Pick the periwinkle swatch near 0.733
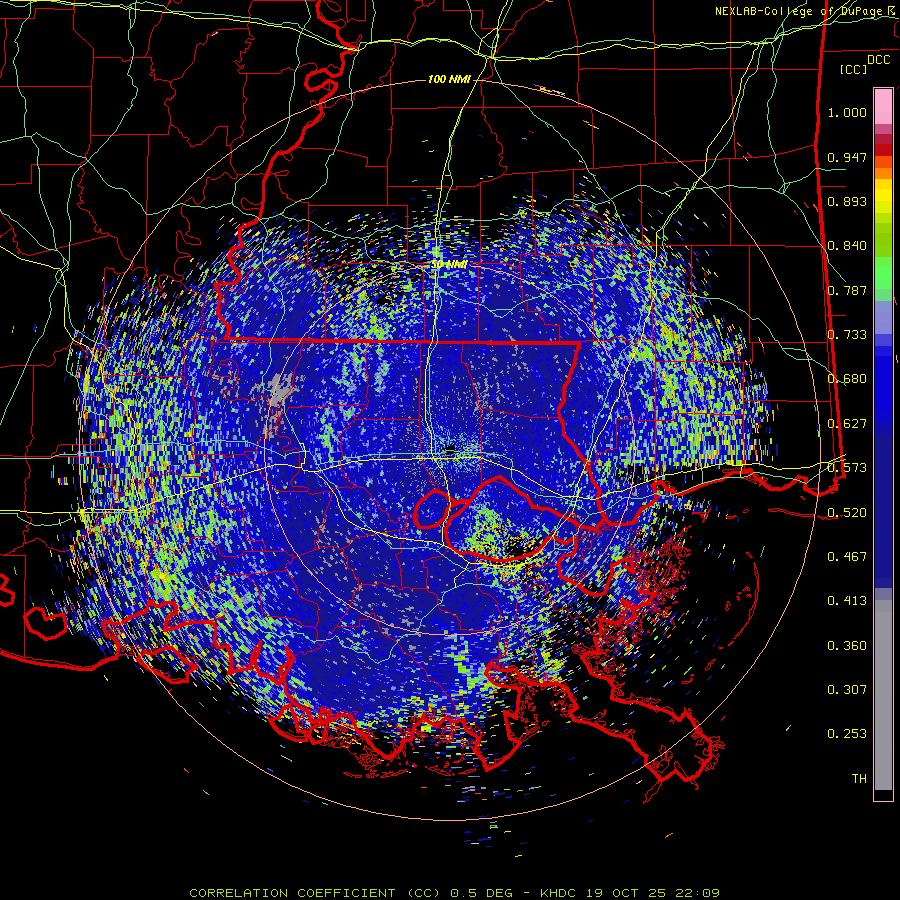 click(x=883, y=317)
